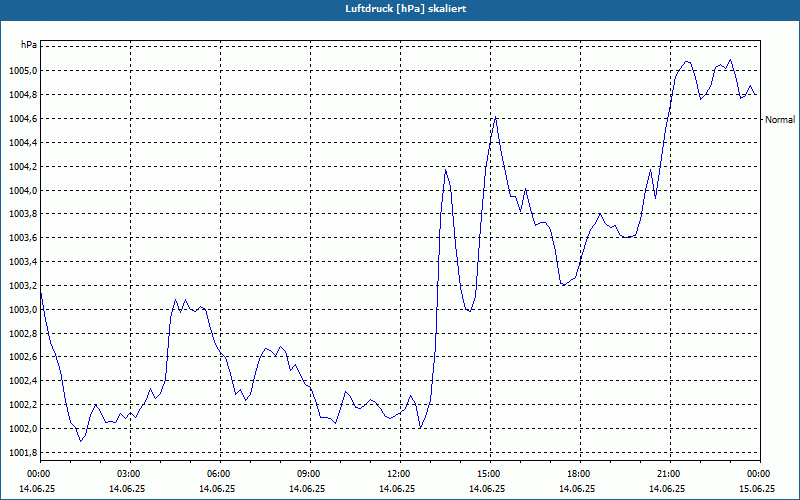800x500 pixels.
Task: Click the pressure peak near 15:00
Action: tap(495, 117)
